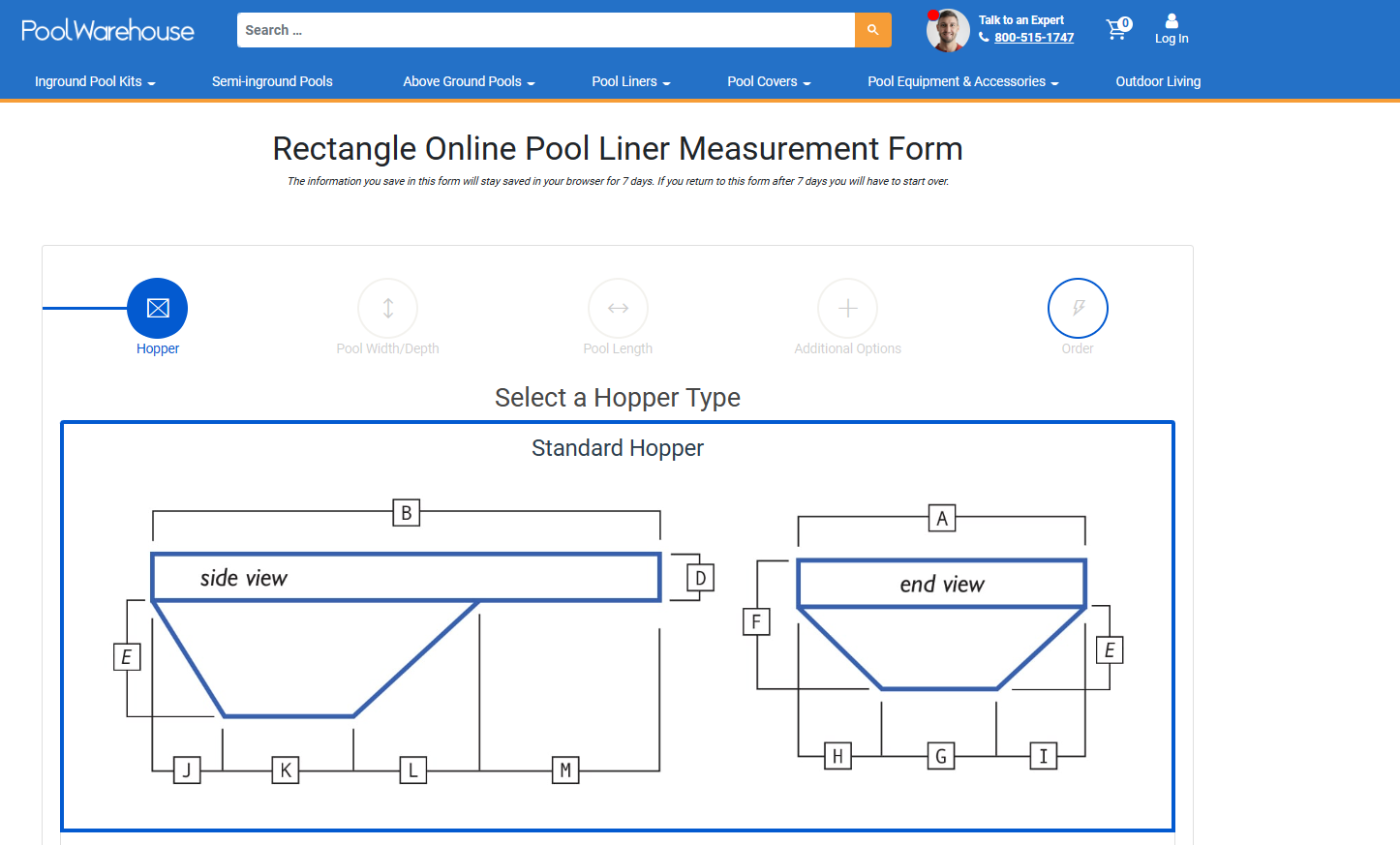Call the 800-515-1747 phone link
The image size is (1400, 845).
(1033, 38)
